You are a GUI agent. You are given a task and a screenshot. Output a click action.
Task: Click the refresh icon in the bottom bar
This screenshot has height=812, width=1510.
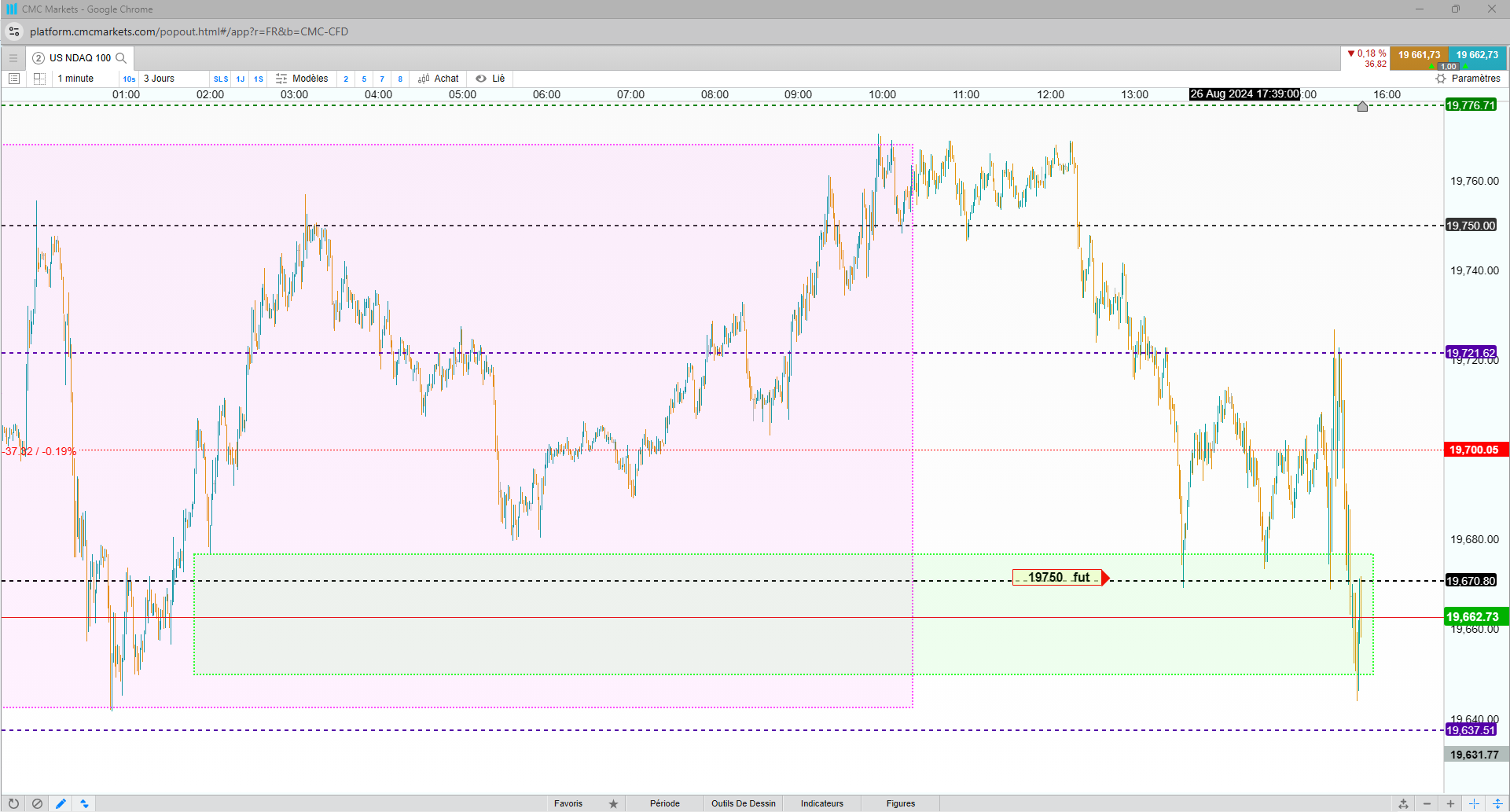click(13, 803)
